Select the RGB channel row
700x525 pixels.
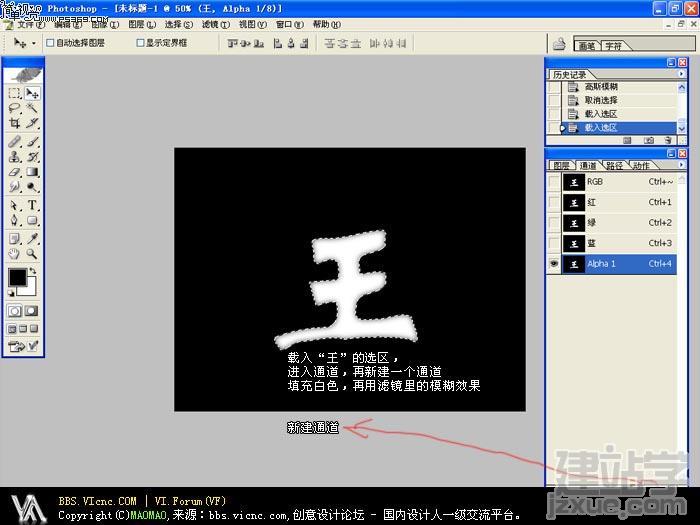pos(619,182)
